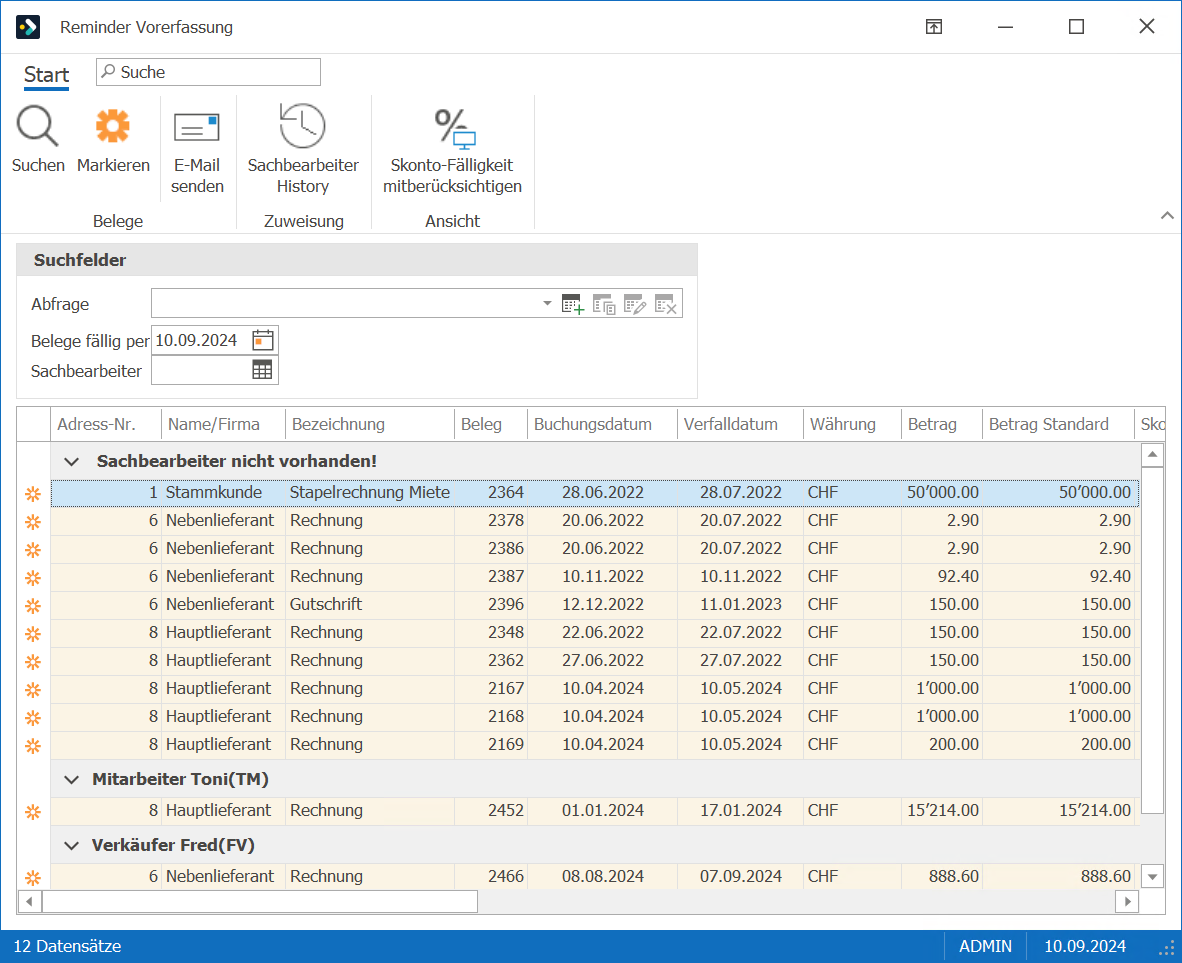This screenshot has width=1182, height=963.
Task: Click the orange Markieren gear icon
Action: click(112, 126)
